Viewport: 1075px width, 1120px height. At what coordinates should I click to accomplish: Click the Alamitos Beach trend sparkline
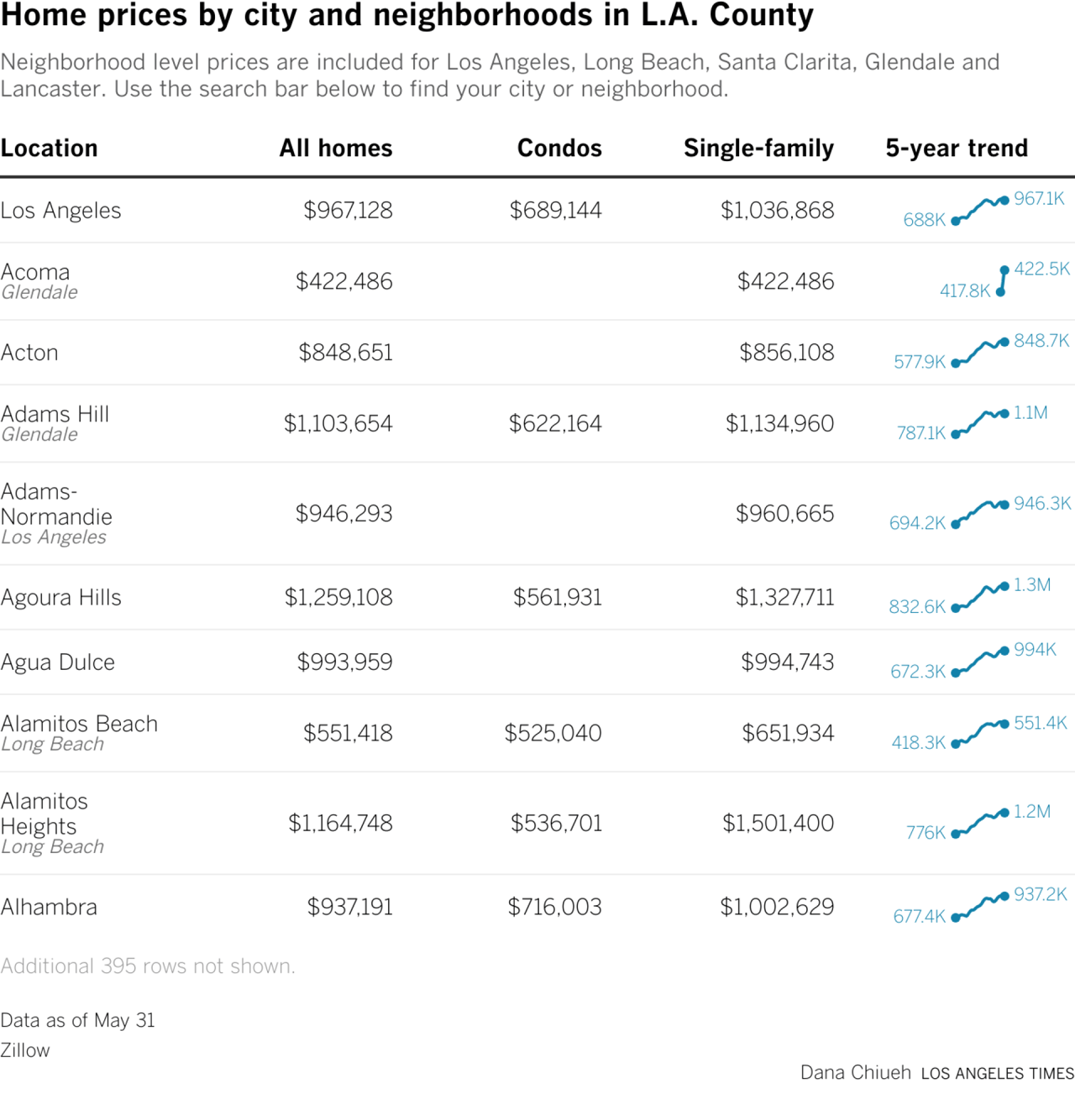tap(980, 732)
